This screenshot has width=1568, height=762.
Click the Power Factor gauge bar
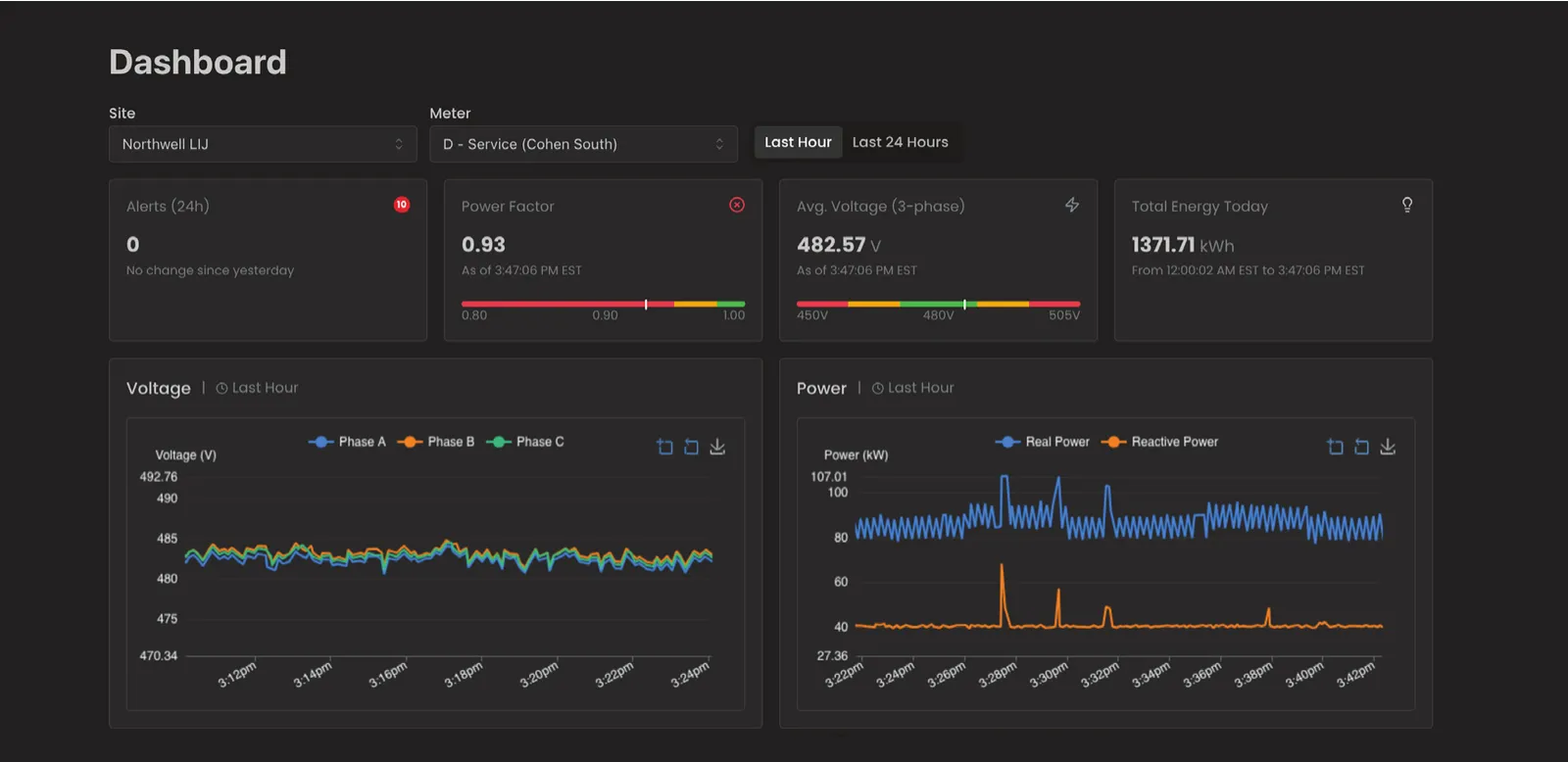pyautogui.click(x=604, y=304)
